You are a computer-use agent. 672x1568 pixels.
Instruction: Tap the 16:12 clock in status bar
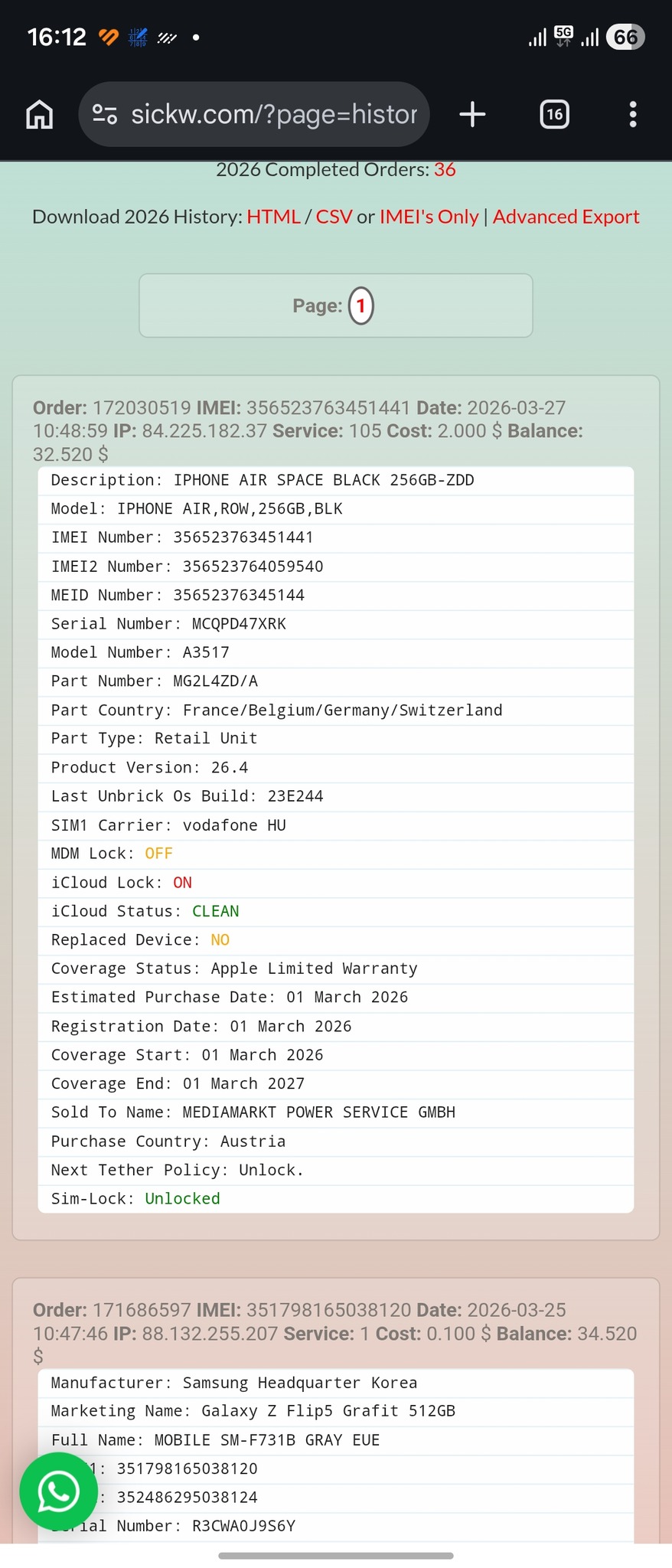tap(57, 37)
